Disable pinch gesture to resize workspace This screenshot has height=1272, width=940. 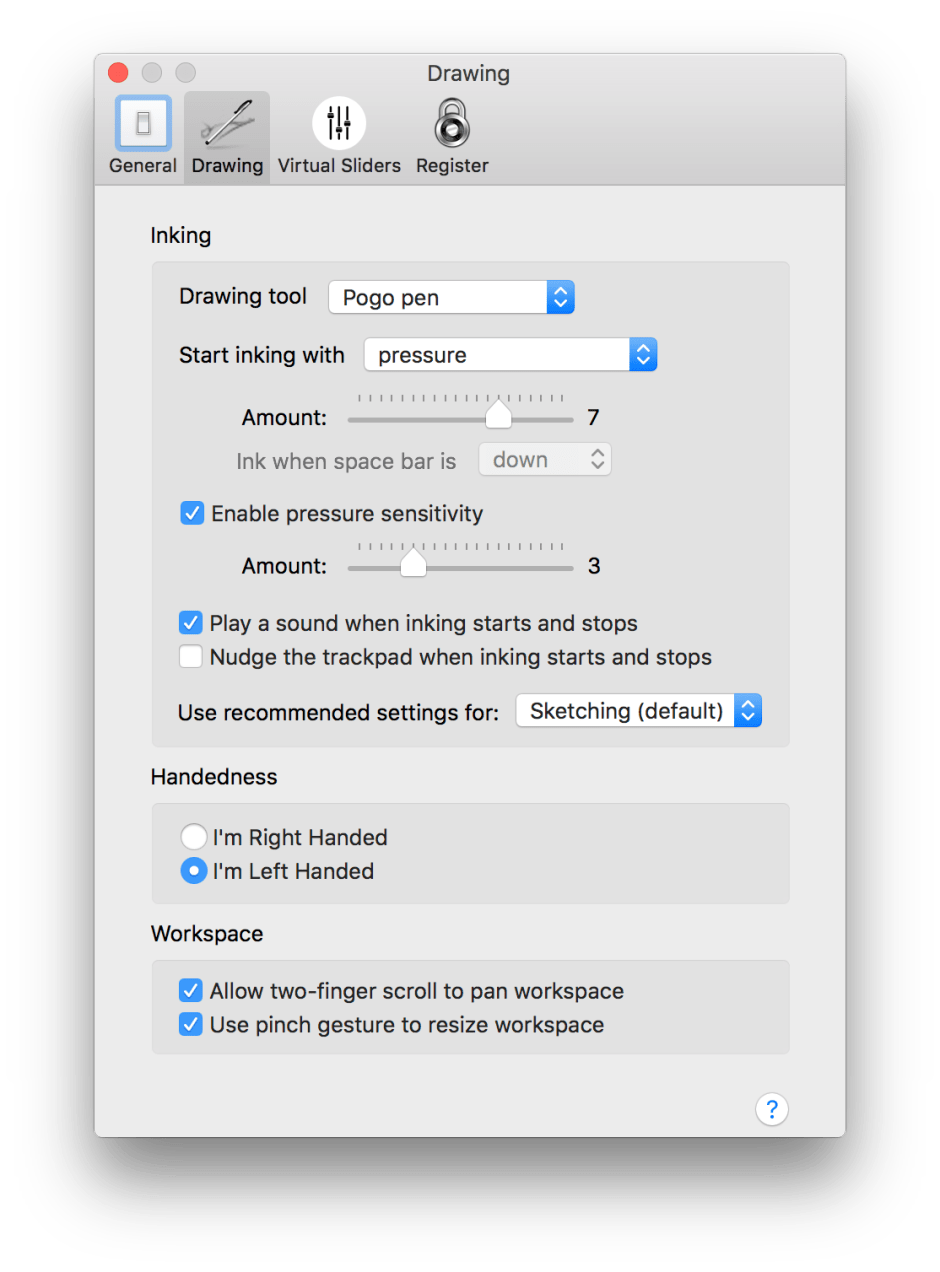191,1025
